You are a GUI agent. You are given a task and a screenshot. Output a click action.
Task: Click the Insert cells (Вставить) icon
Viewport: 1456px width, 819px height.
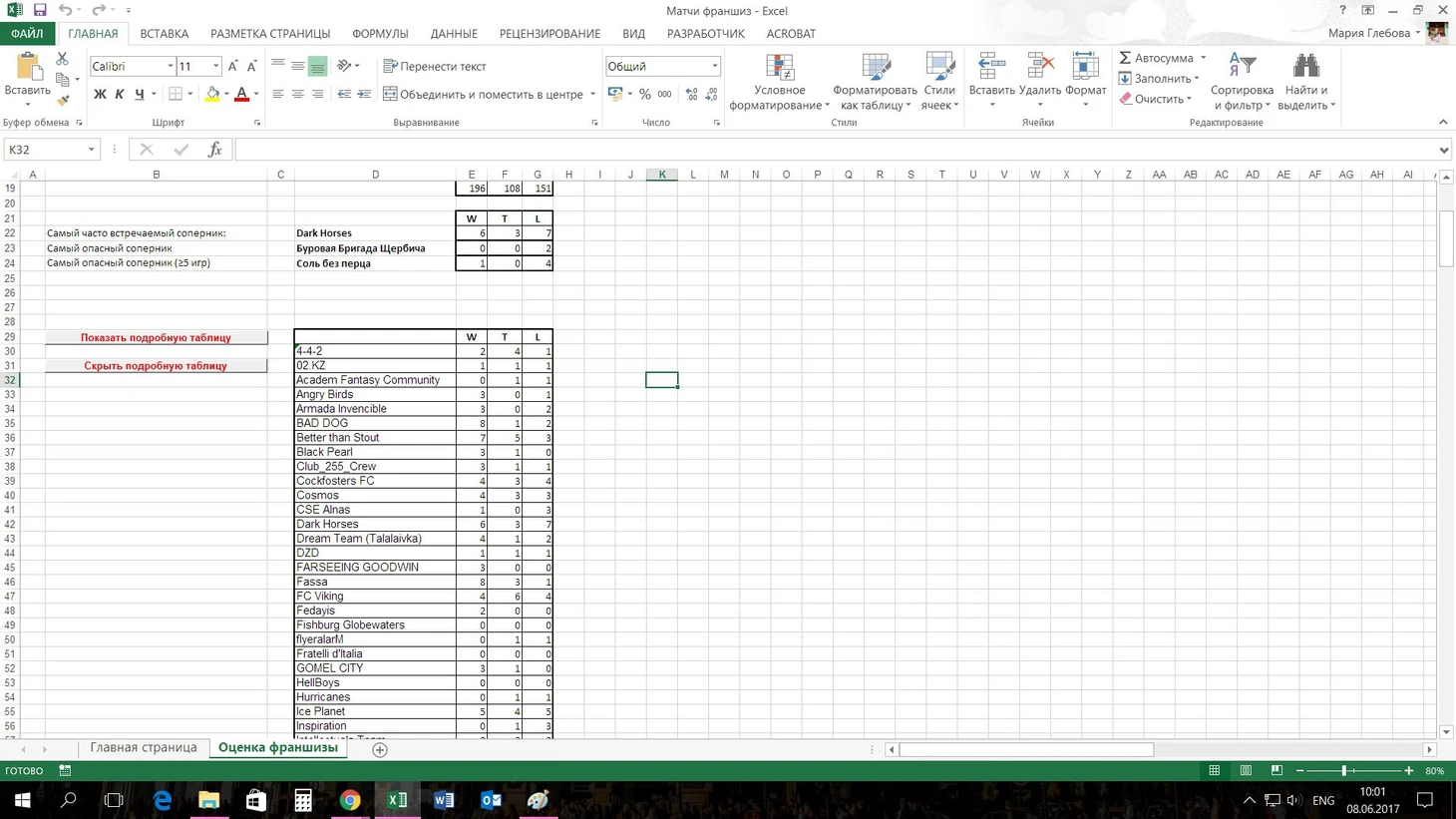point(991,67)
